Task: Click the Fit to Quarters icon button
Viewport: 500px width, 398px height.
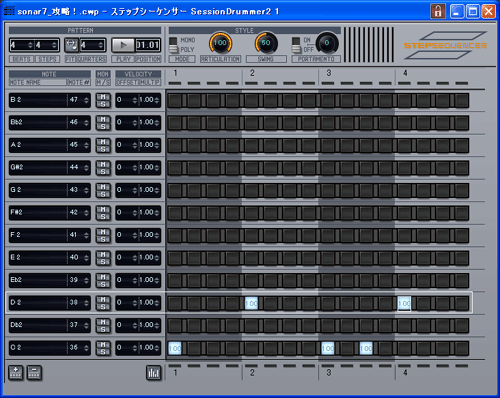Action: pyautogui.click(x=72, y=45)
